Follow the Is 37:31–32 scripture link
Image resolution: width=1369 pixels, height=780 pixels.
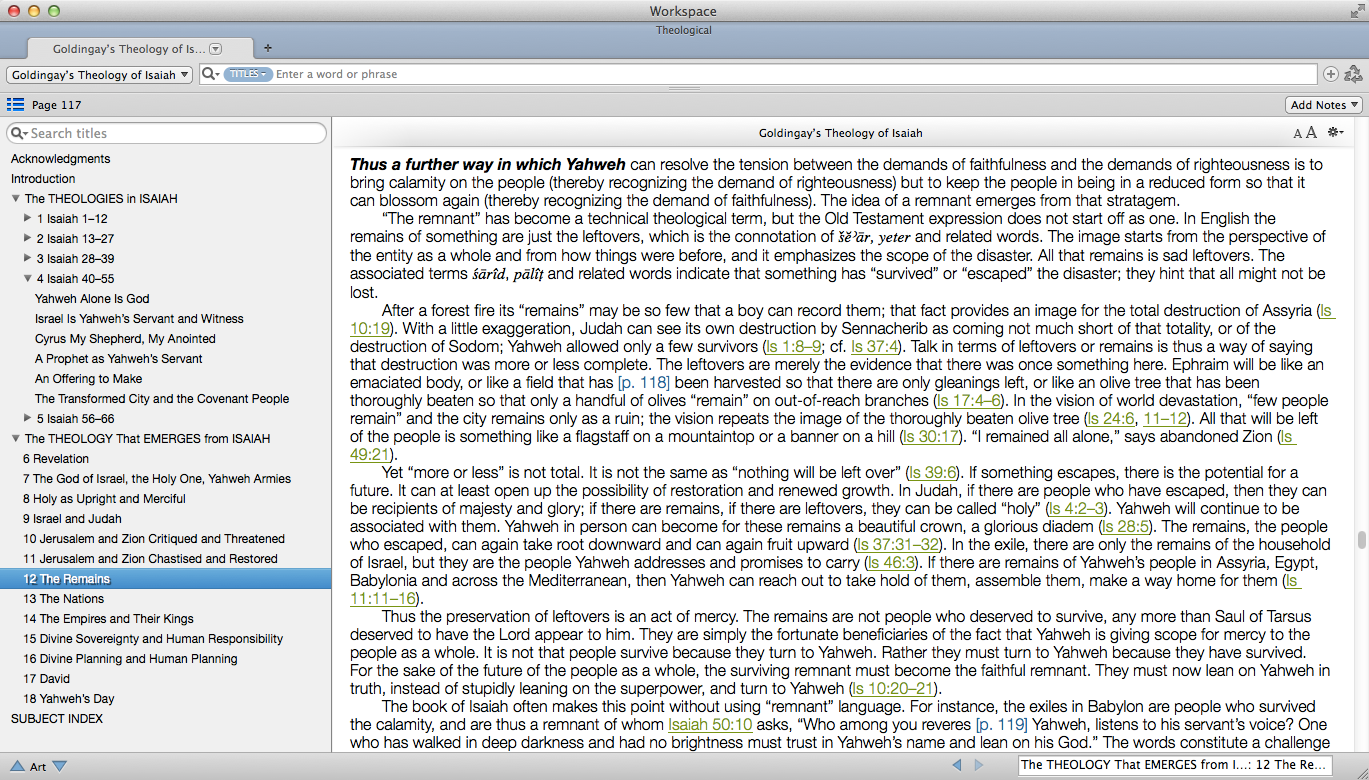tap(899, 545)
